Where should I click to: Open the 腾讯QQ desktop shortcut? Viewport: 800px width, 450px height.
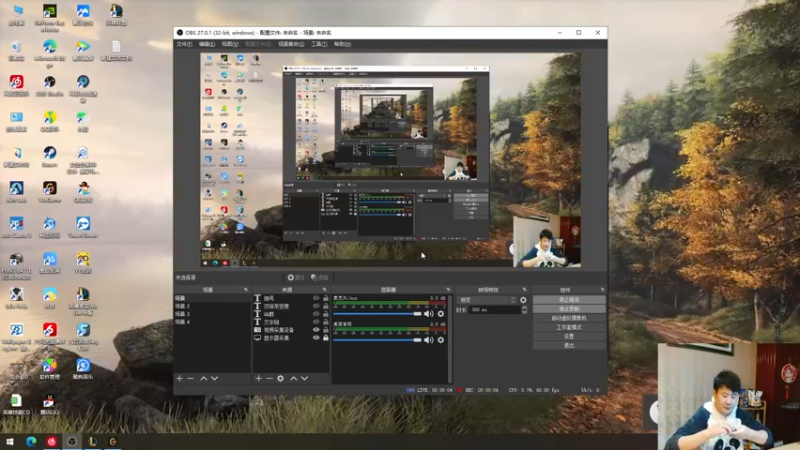(49, 405)
